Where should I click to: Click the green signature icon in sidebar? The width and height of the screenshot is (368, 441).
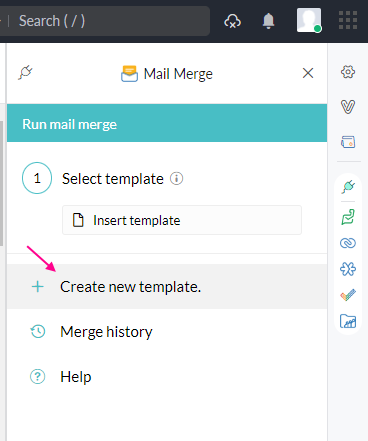[x=348, y=217]
